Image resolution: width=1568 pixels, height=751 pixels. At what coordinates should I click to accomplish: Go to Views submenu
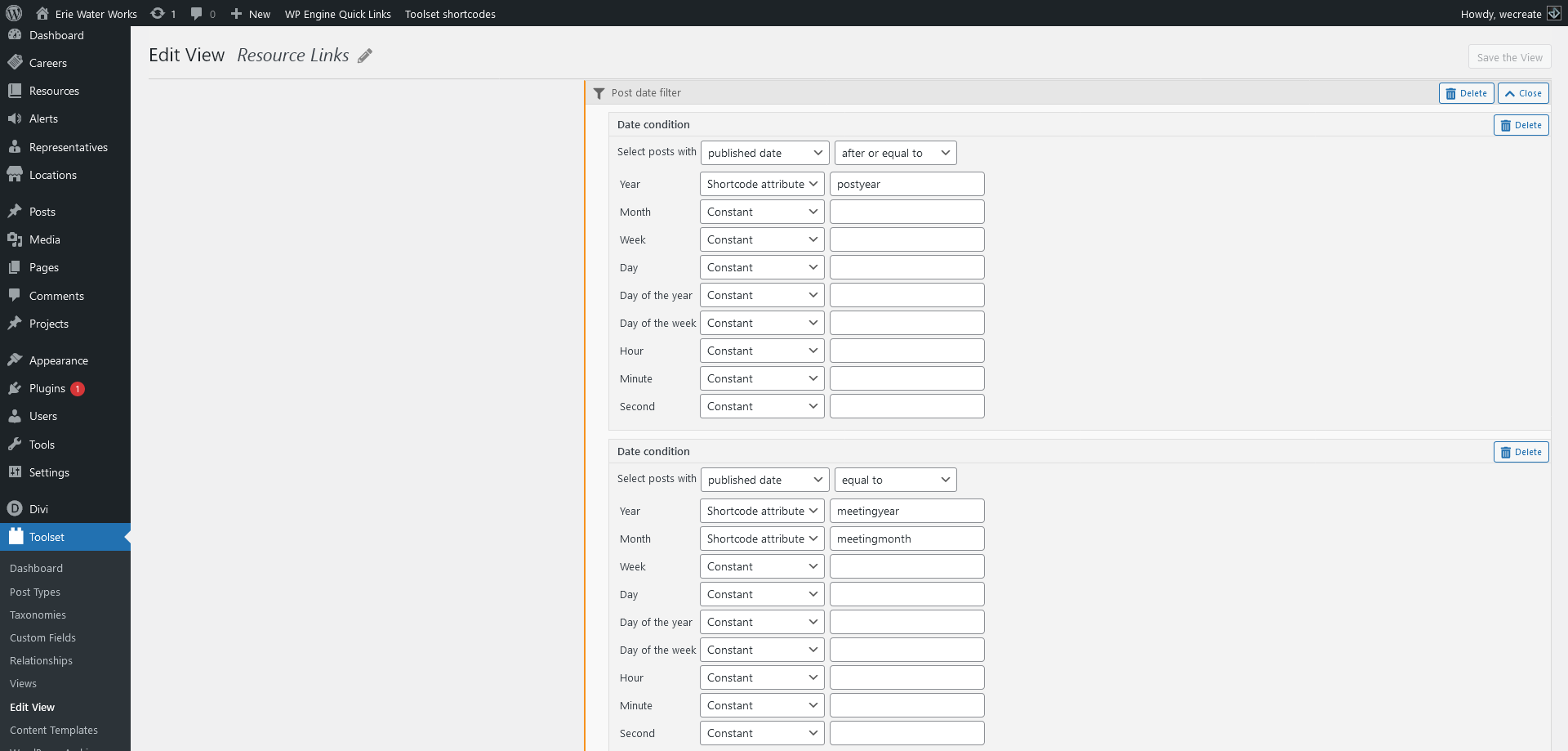pos(23,683)
